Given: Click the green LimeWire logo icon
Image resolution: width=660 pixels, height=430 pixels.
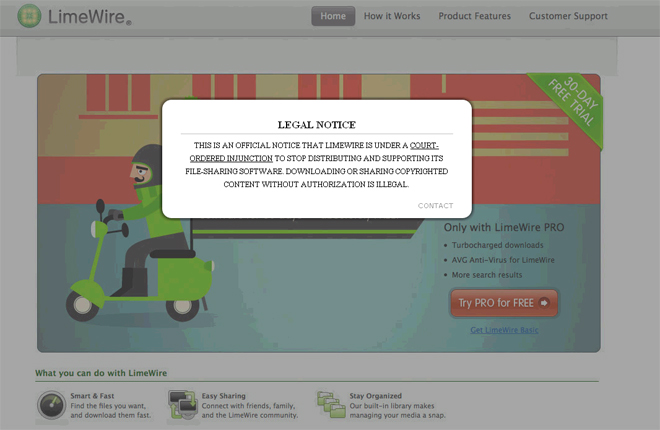Looking at the screenshot, I should (x=29, y=17).
